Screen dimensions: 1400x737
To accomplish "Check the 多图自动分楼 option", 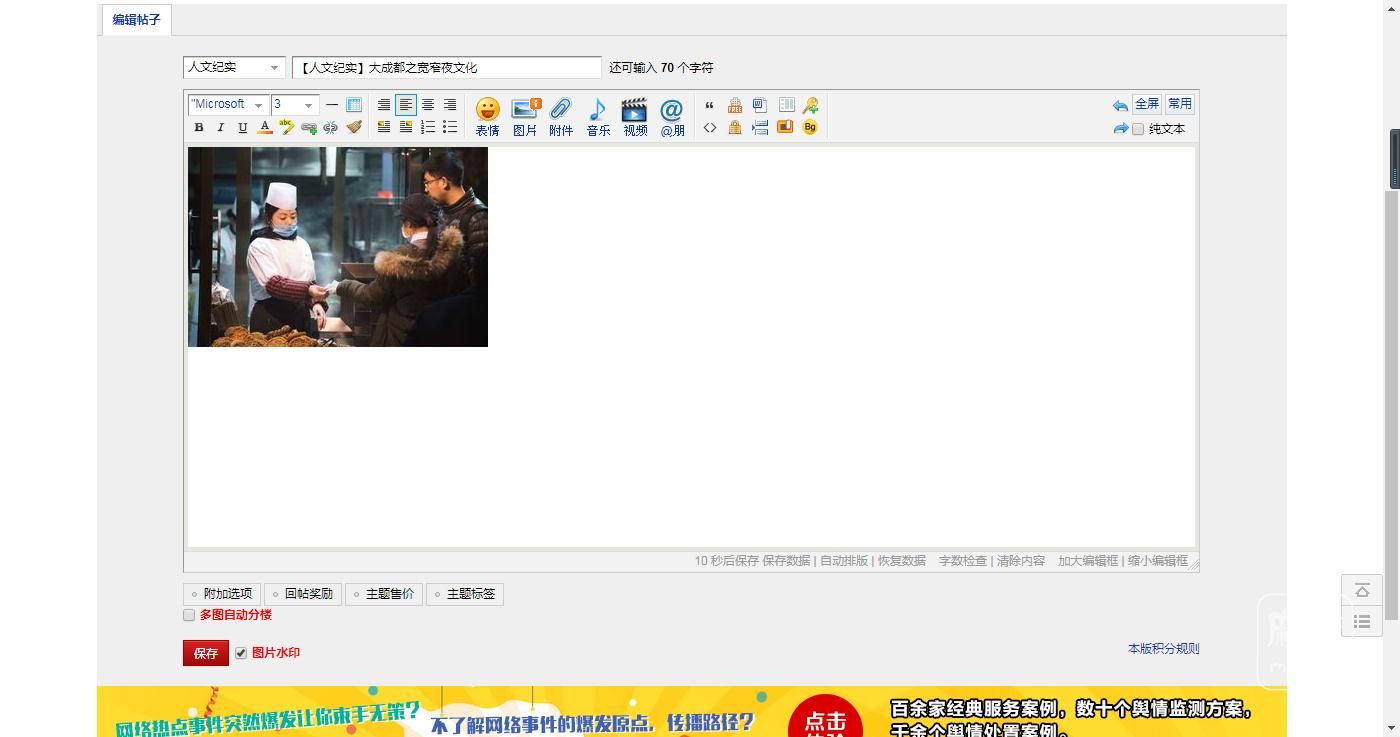I will pos(189,615).
